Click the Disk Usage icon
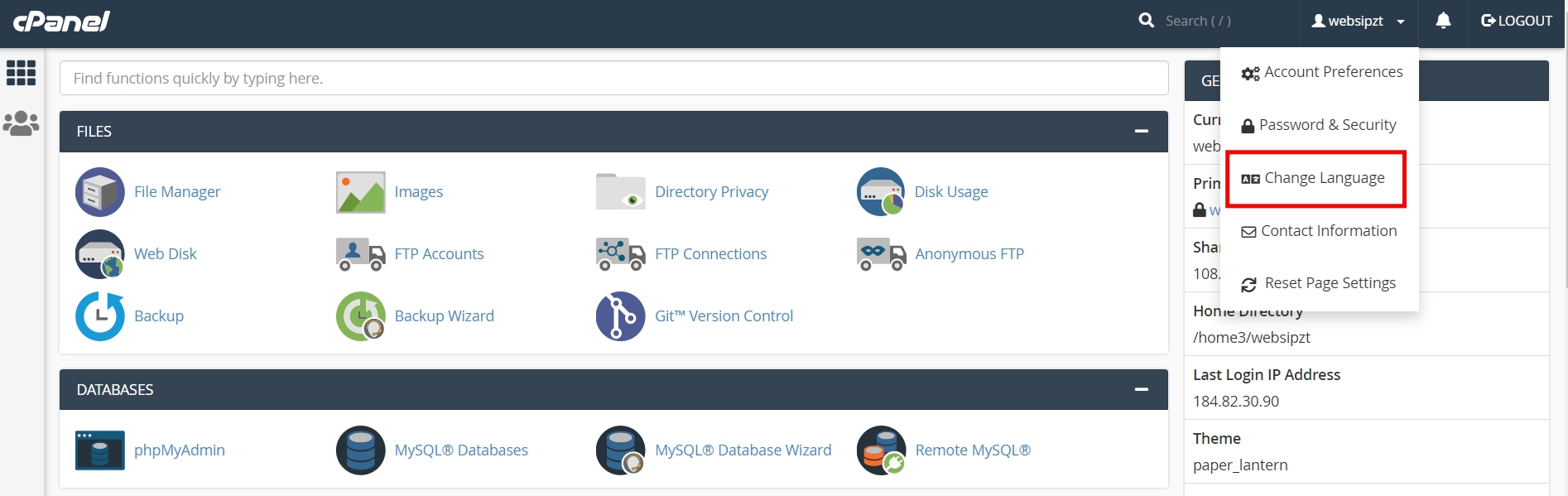This screenshot has height=496, width=1568. (x=881, y=192)
